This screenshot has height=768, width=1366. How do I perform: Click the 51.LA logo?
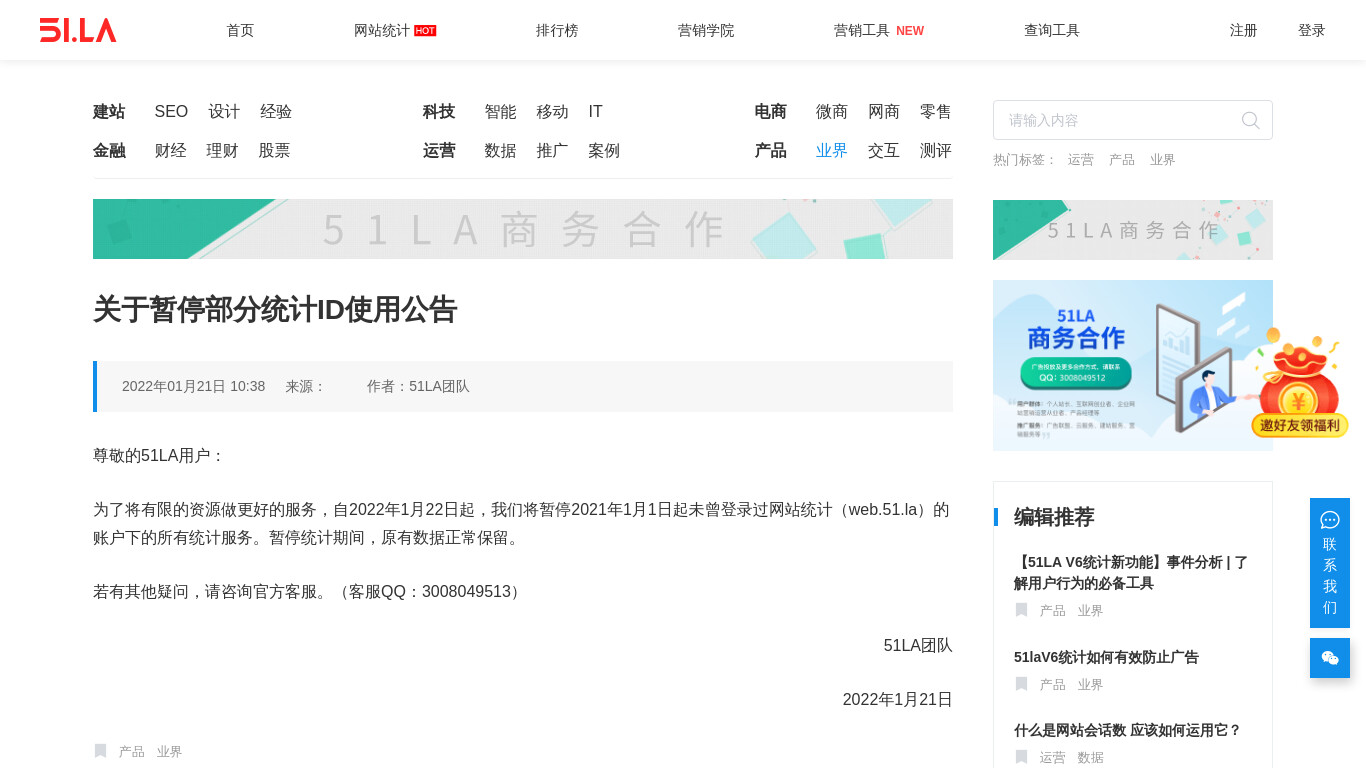(78, 30)
